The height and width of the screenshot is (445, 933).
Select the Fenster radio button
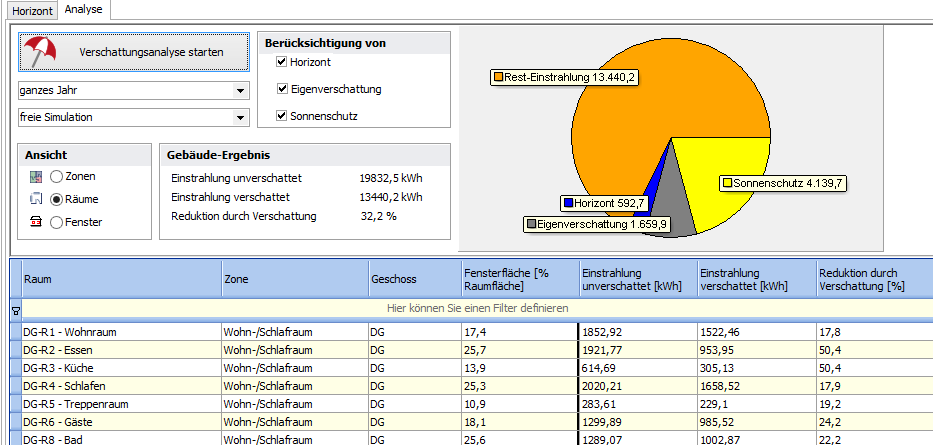57,222
